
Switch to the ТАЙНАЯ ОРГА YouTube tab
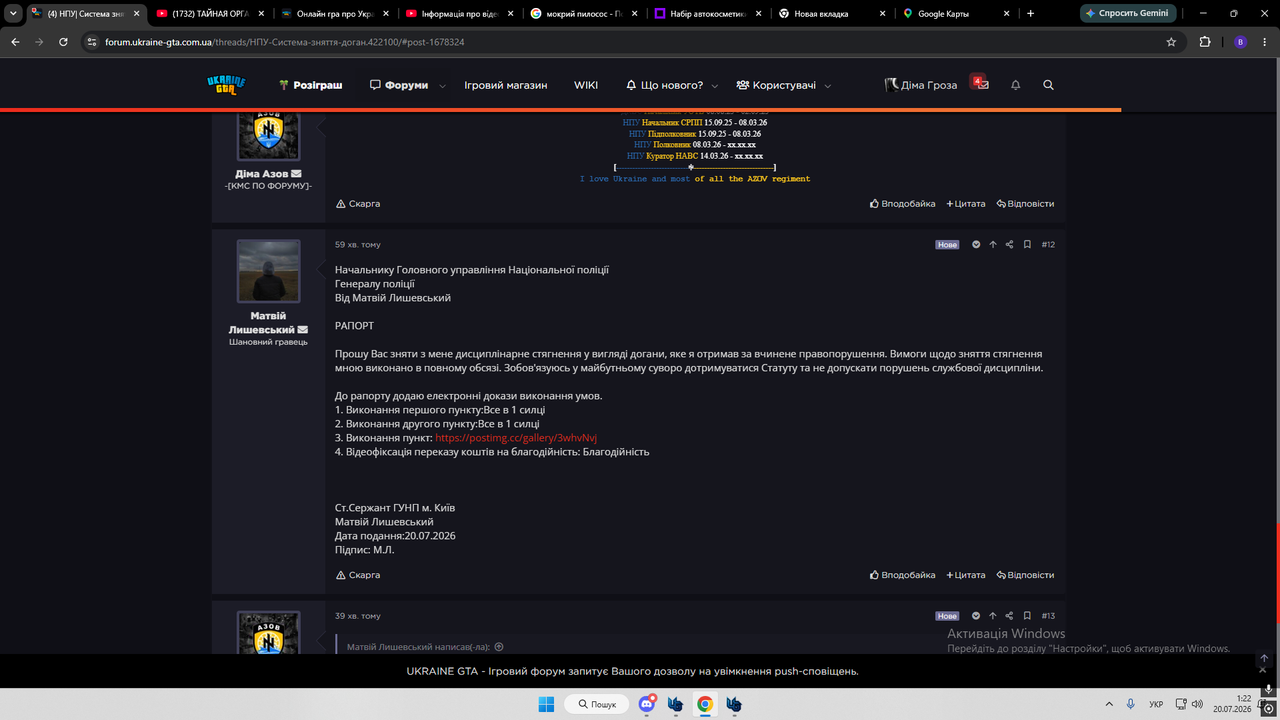coord(209,14)
